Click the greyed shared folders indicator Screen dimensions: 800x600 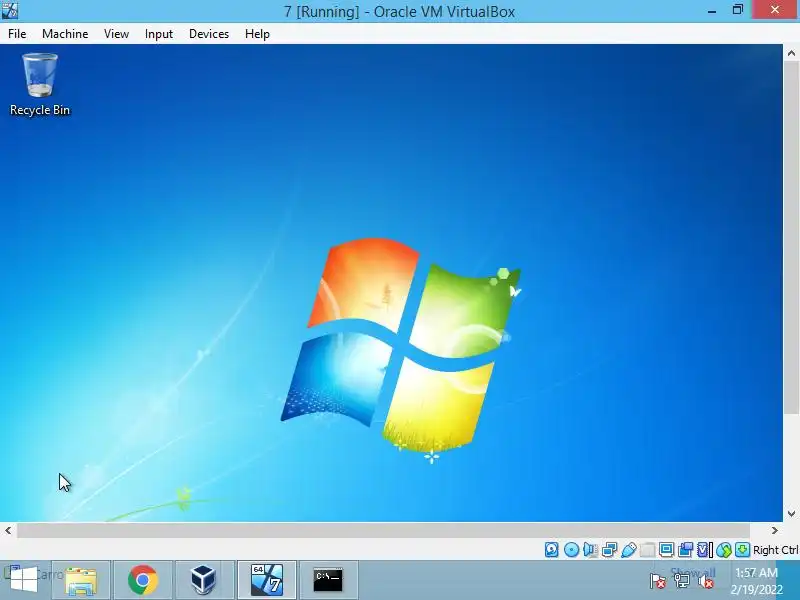(647, 549)
